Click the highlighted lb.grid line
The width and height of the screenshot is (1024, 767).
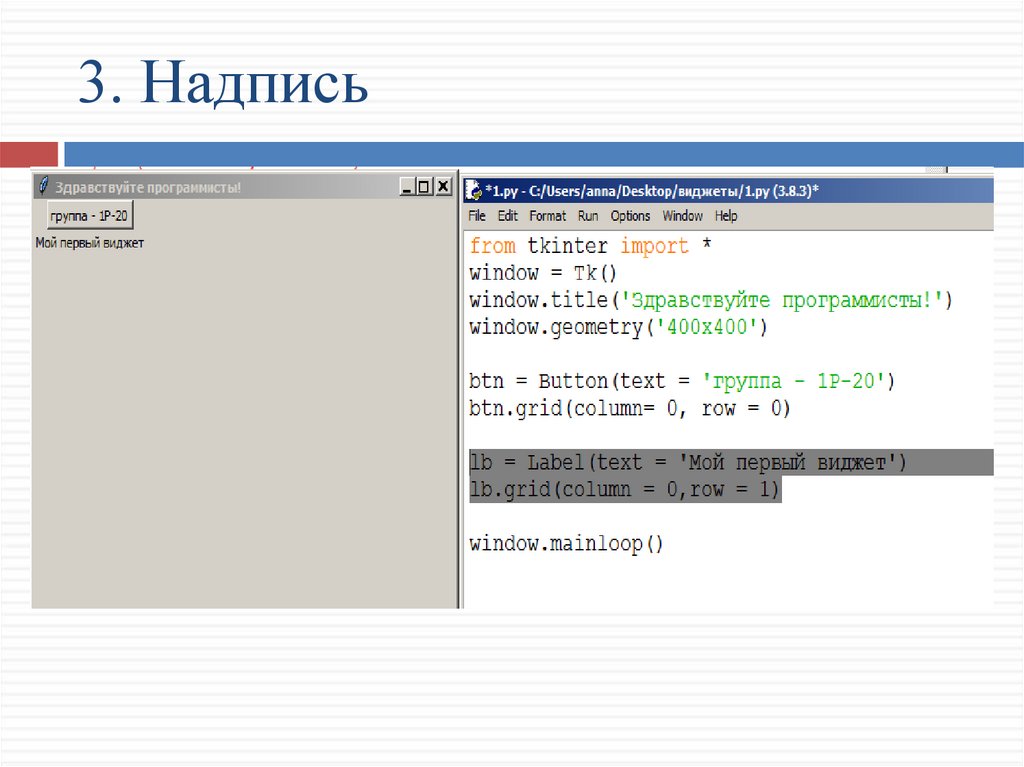pyautogui.click(x=625, y=489)
